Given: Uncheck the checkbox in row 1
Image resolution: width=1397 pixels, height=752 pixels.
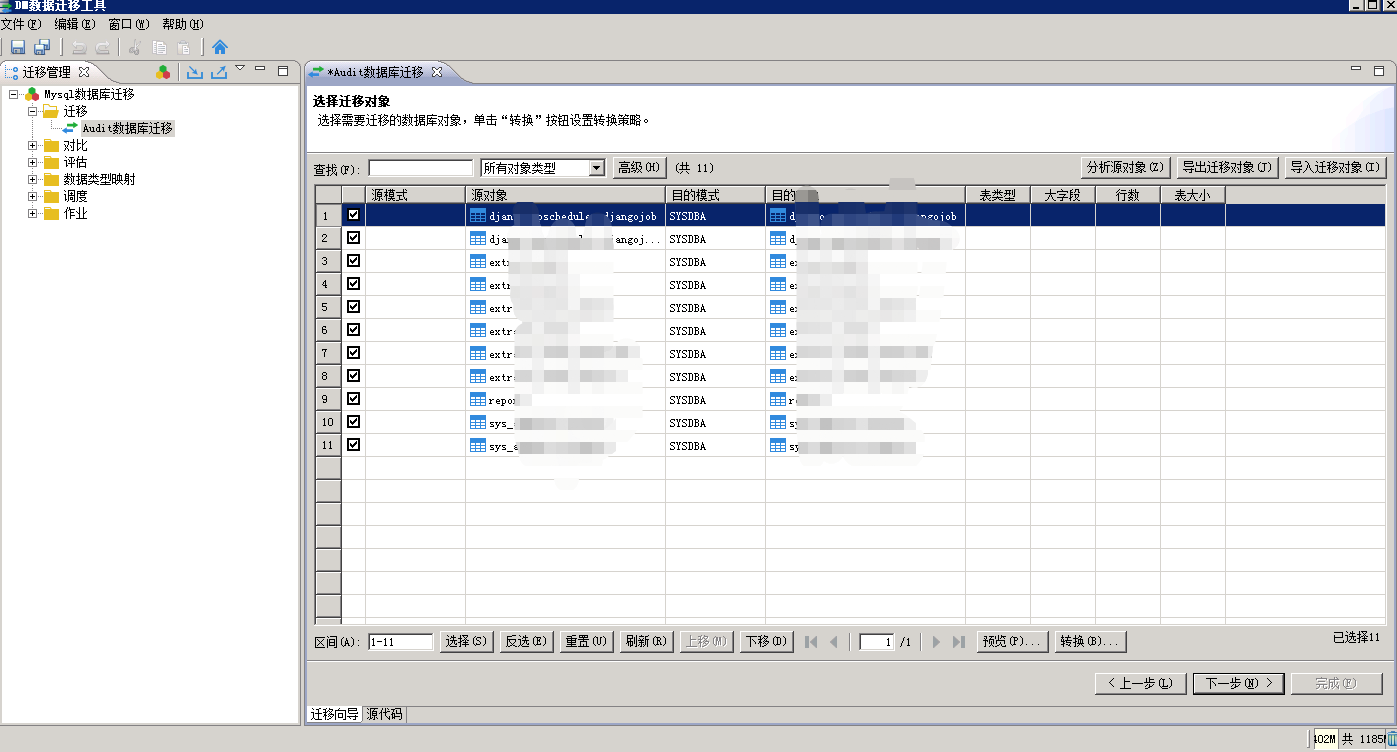Looking at the screenshot, I should tap(353, 215).
